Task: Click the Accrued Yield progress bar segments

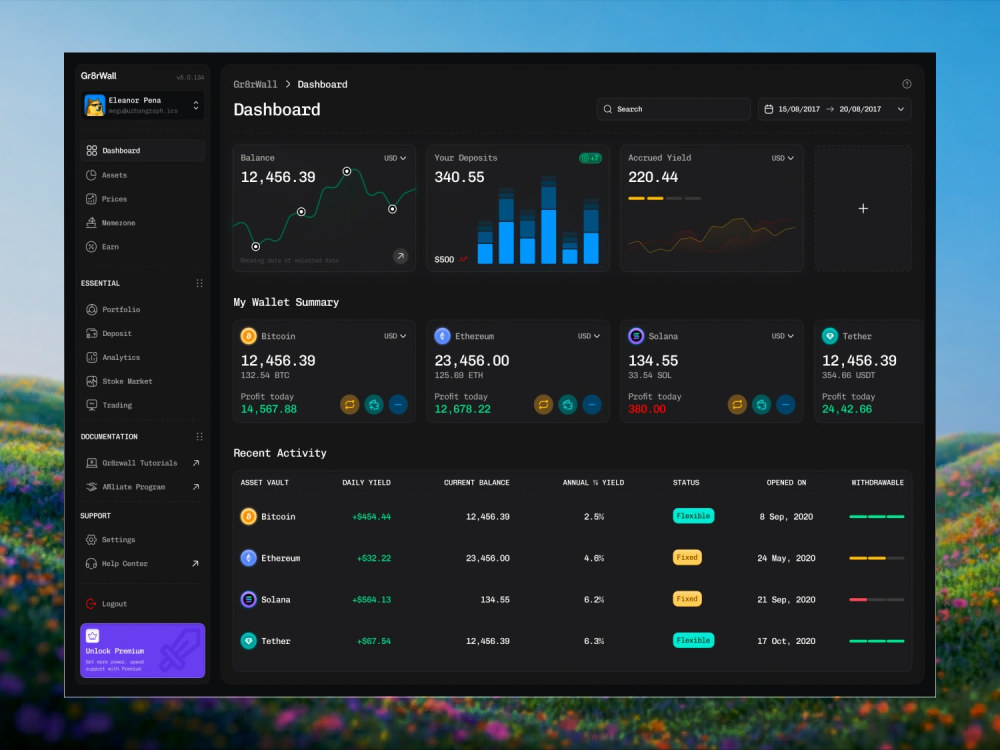Action: pyautogui.click(x=664, y=198)
